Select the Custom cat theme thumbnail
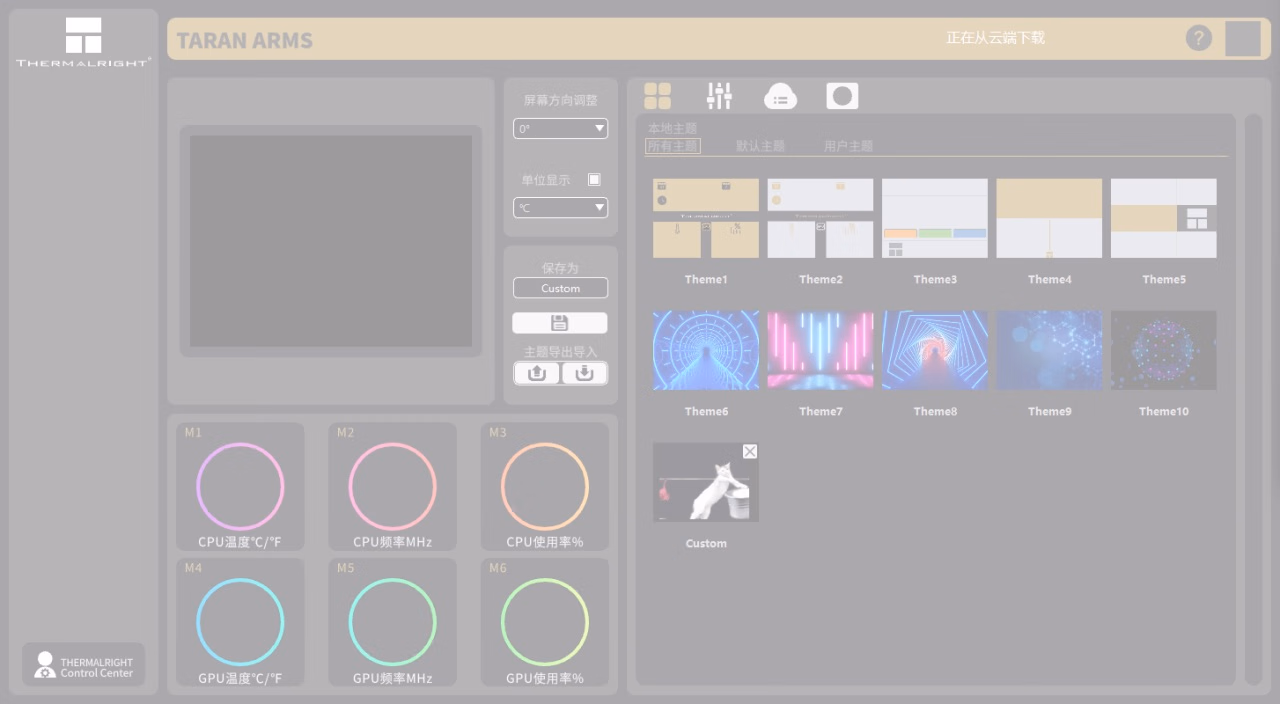The height and width of the screenshot is (704, 1280). point(706,482)
